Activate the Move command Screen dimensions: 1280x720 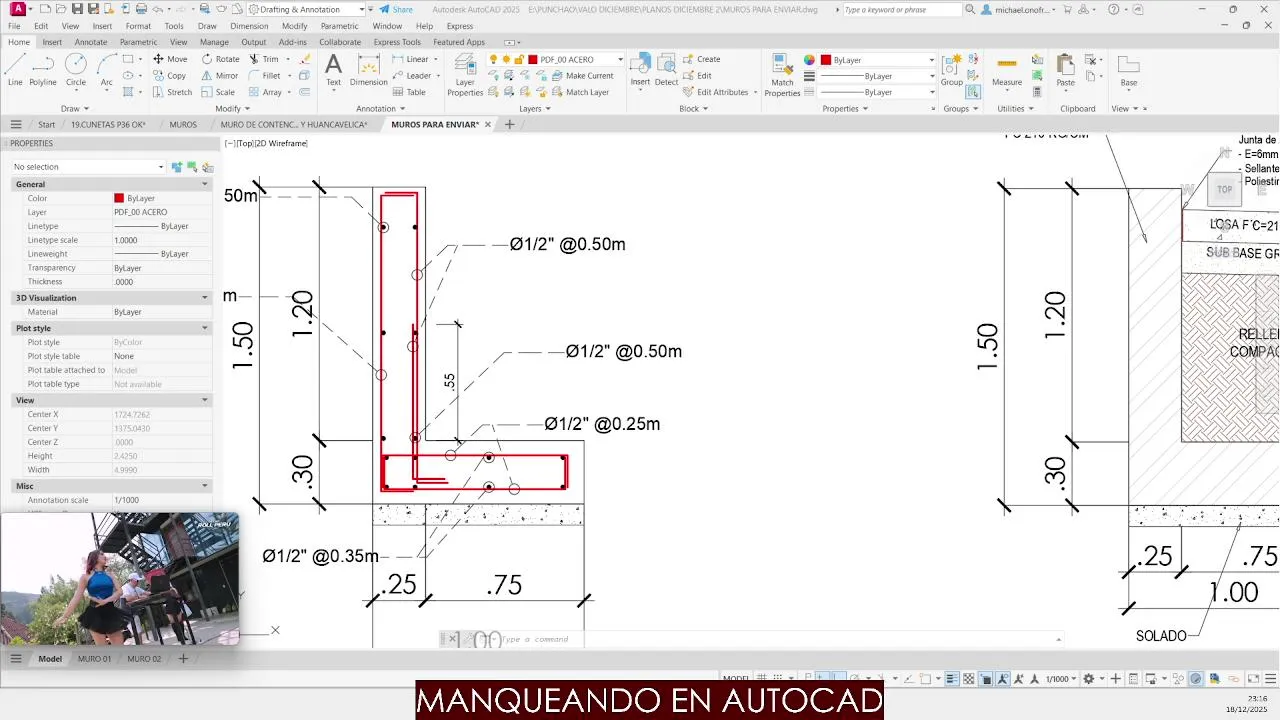pyautogui.click(x=169, y=59)
